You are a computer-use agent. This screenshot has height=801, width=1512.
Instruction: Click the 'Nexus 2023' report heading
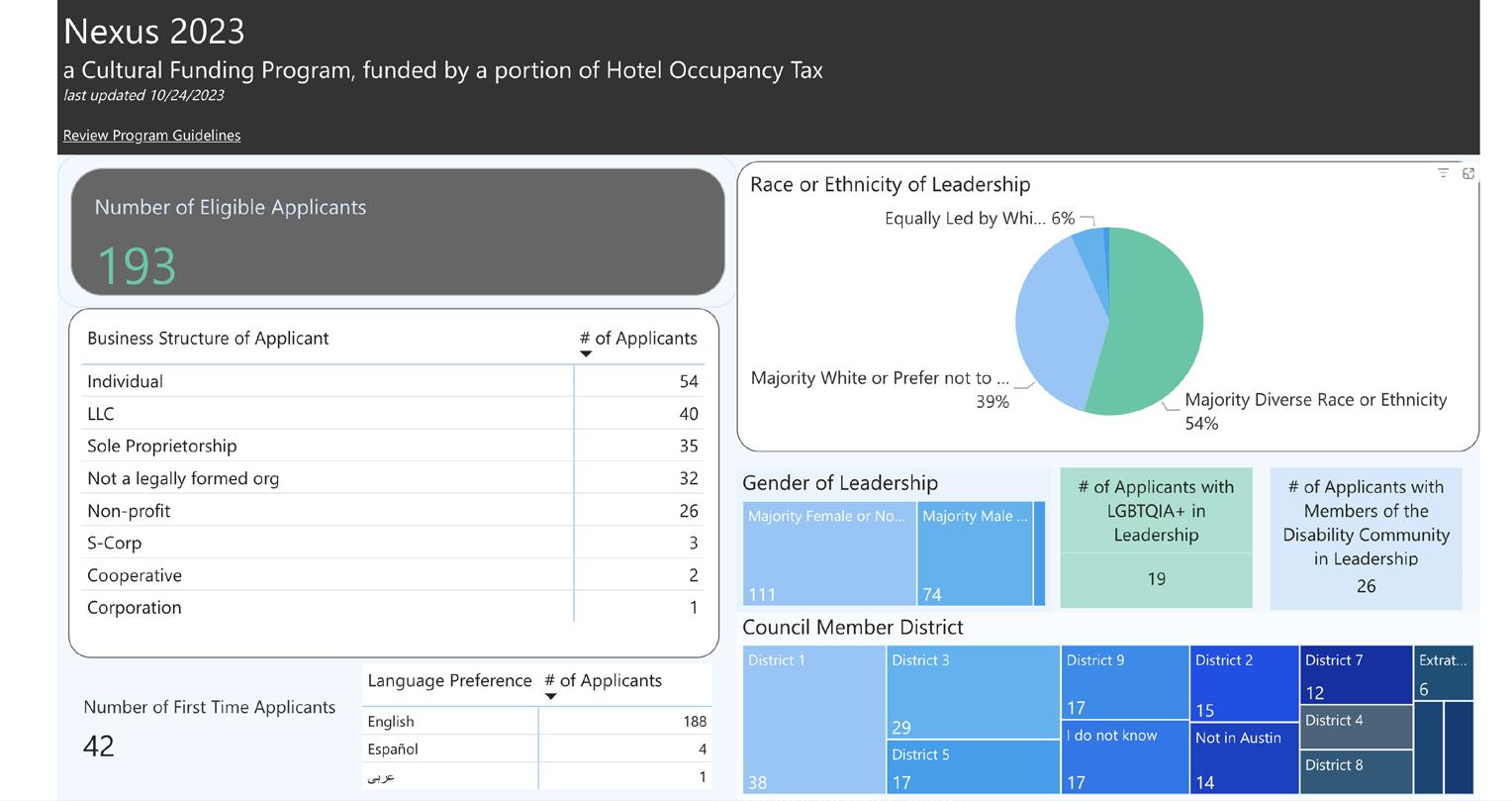pos(154,32)
